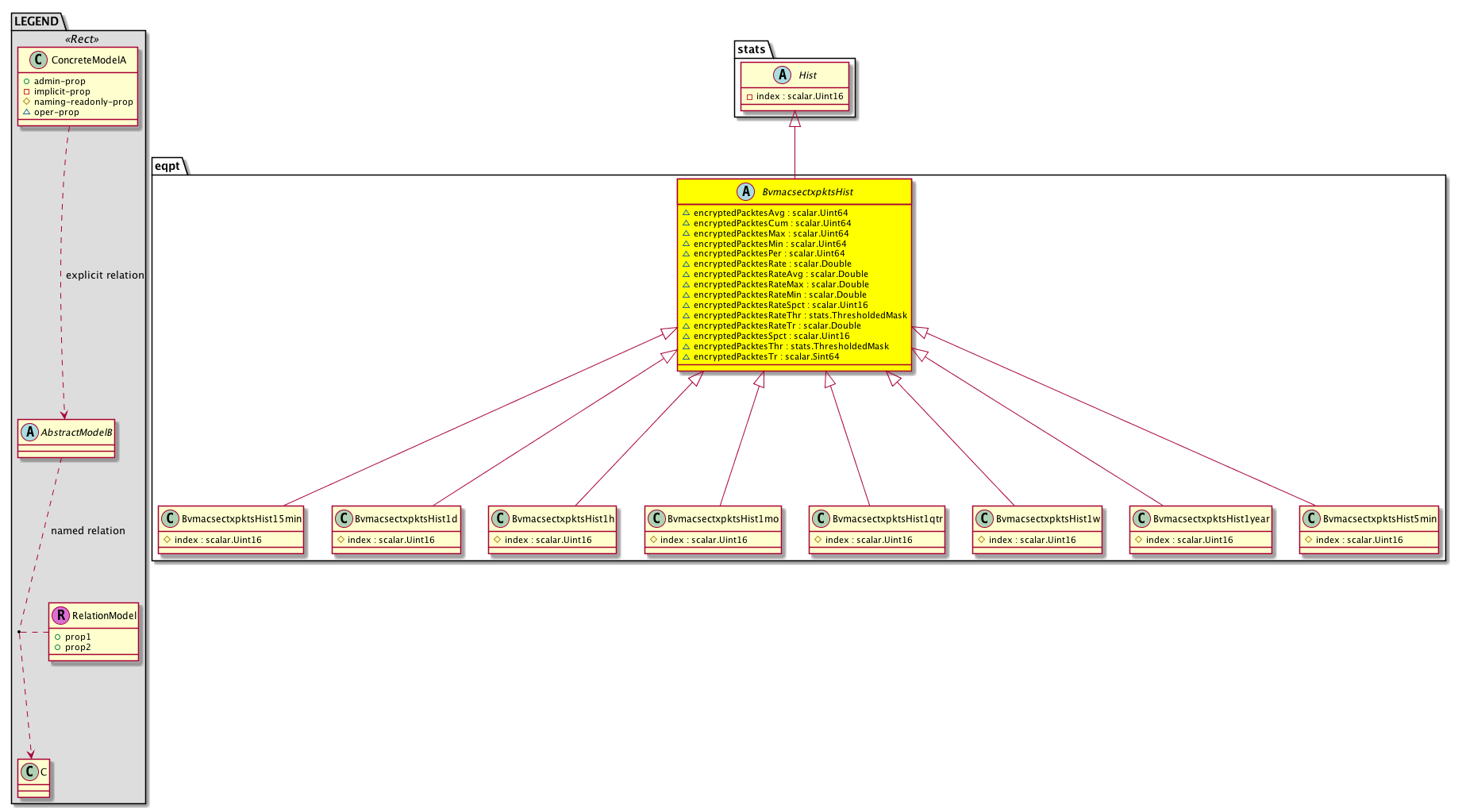The height and width of the screenshot is (812, 1462).
Task: Select the 'stats' package tab label
Action: 751,49
